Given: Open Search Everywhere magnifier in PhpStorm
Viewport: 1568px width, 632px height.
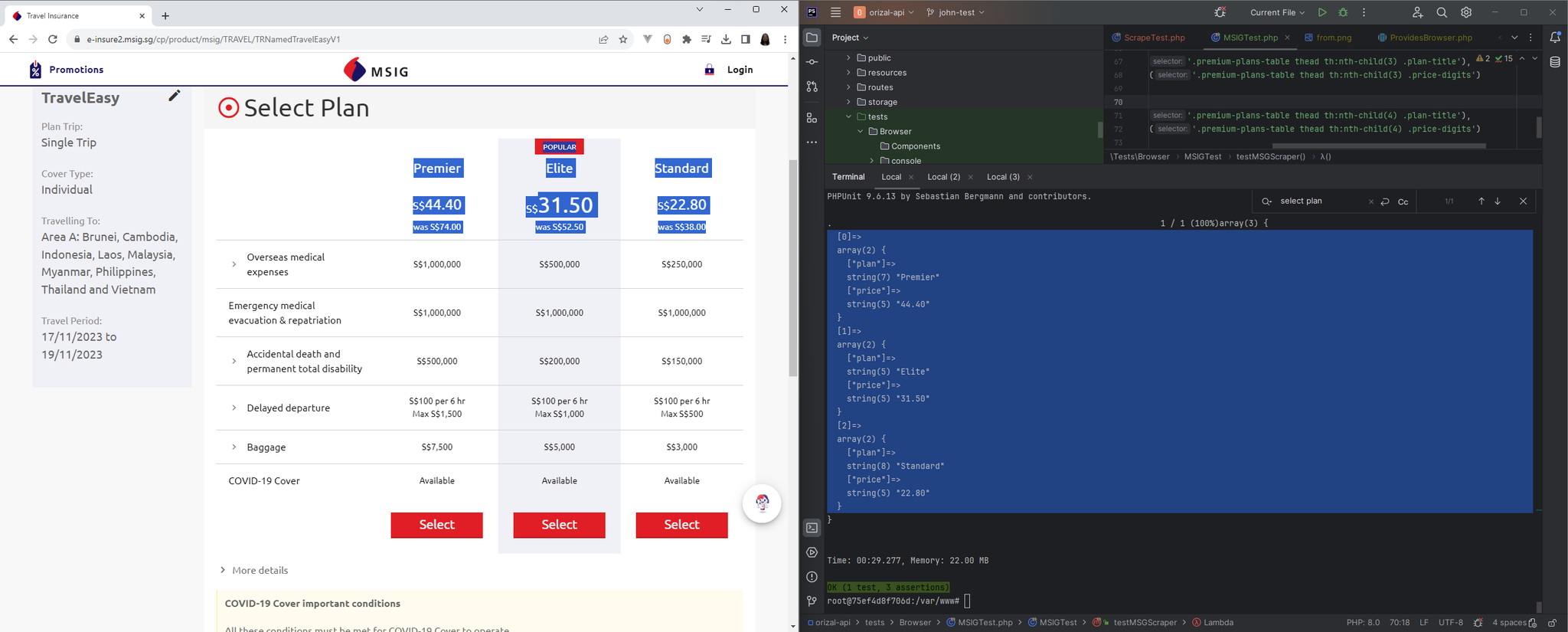Looking at the screenshot, I should point(1442,12).
